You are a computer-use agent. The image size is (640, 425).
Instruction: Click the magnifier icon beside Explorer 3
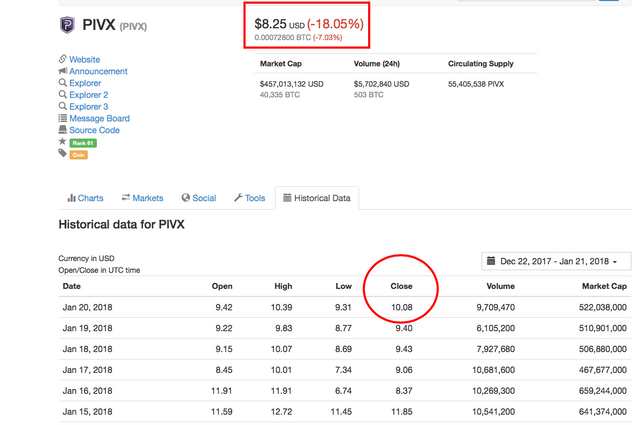[62, 106]
